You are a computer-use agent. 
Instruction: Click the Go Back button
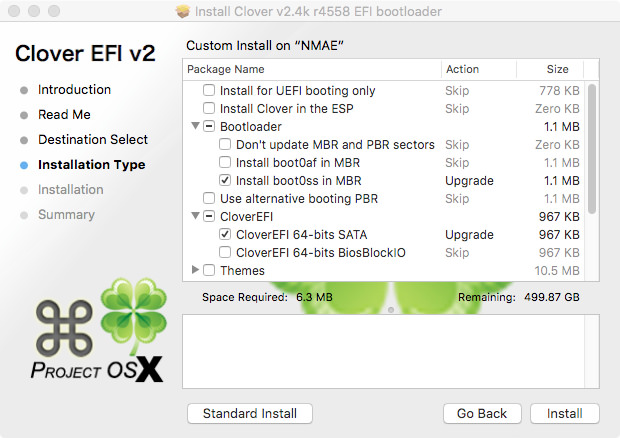click(x=482, y=413)
